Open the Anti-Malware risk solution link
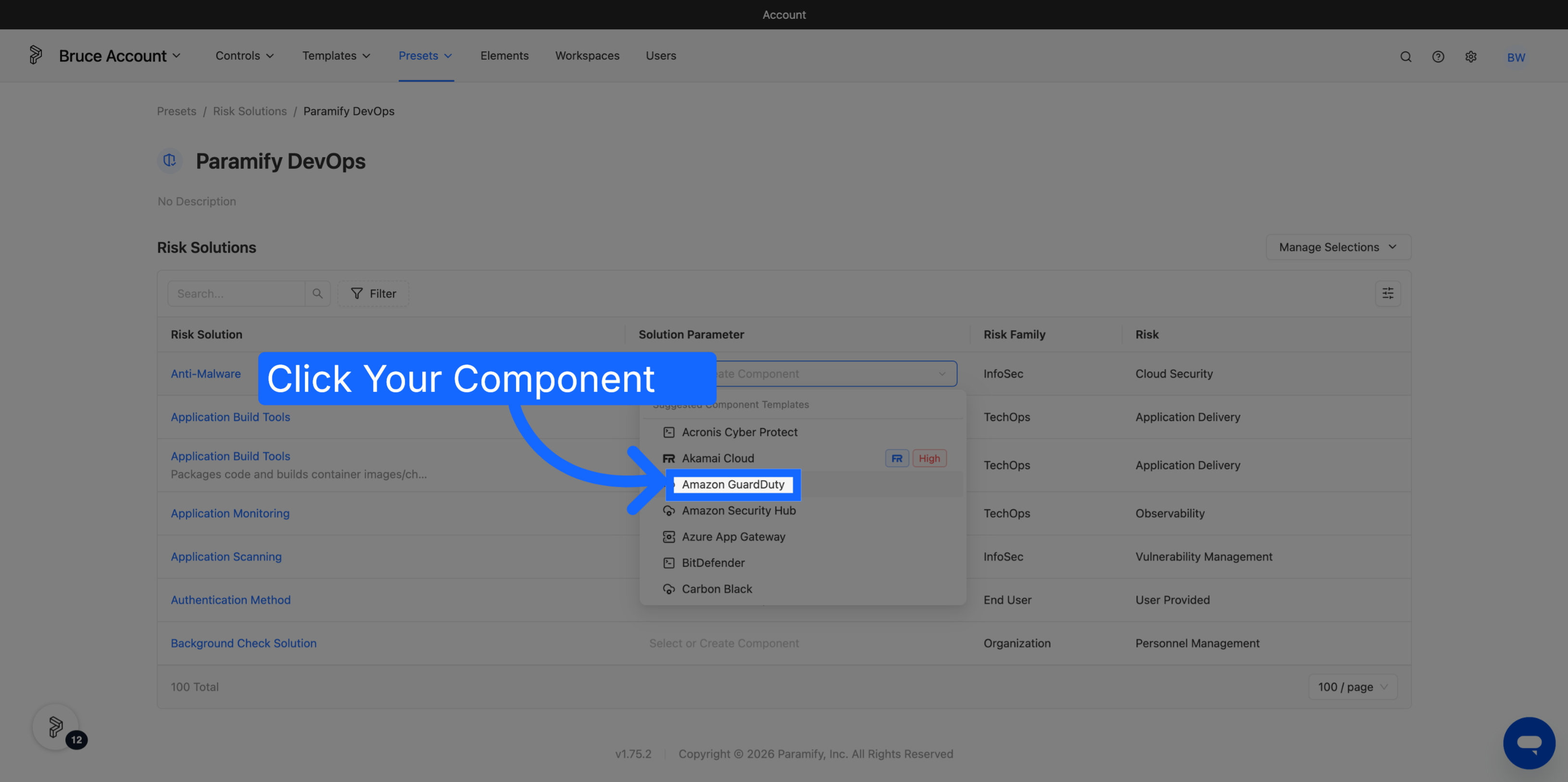Screen dimensions: 1568x782 click(x=206, y=373)
